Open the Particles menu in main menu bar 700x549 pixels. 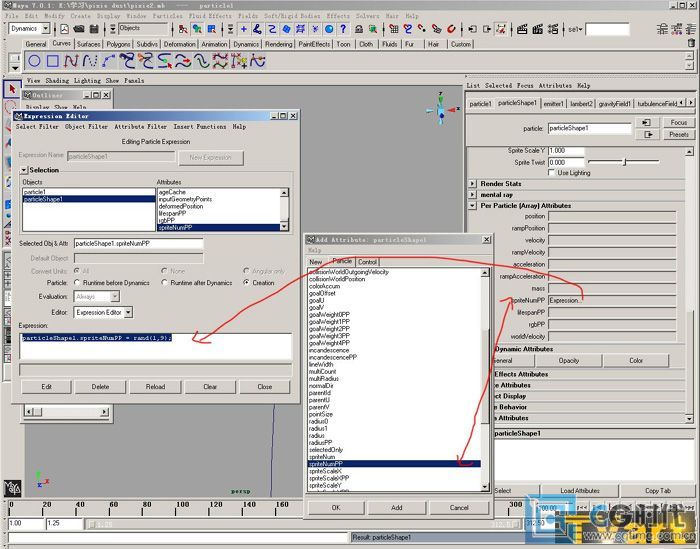click(x=167, y=16)
